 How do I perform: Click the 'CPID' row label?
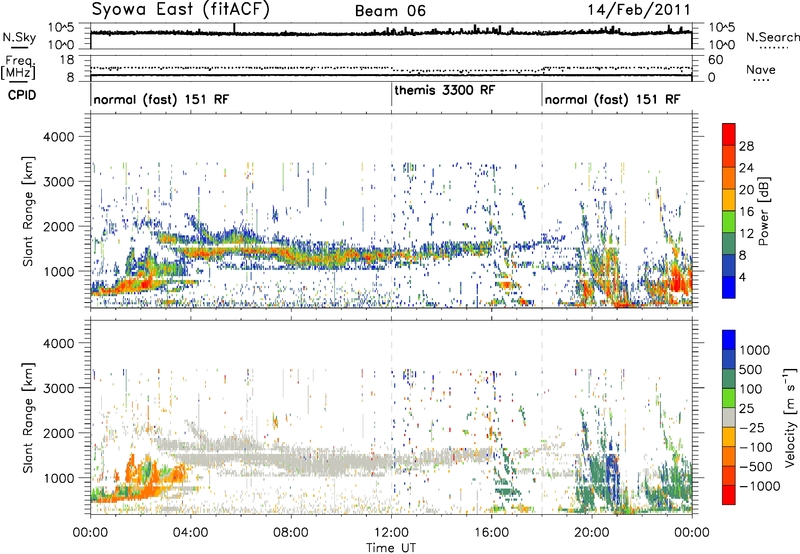[22, 95]
